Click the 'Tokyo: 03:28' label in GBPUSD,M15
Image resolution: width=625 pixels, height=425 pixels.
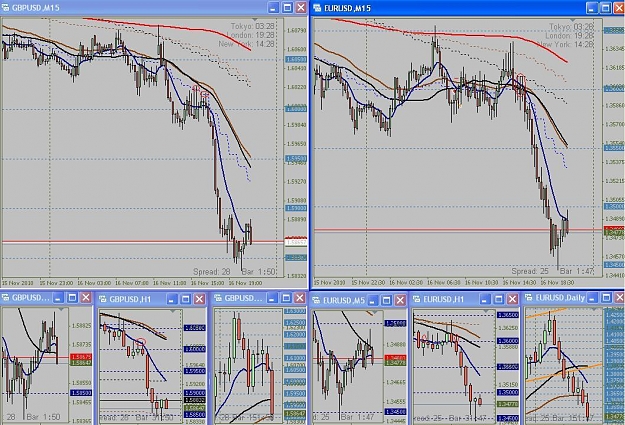pyautogui.click(x=253, y=26)
